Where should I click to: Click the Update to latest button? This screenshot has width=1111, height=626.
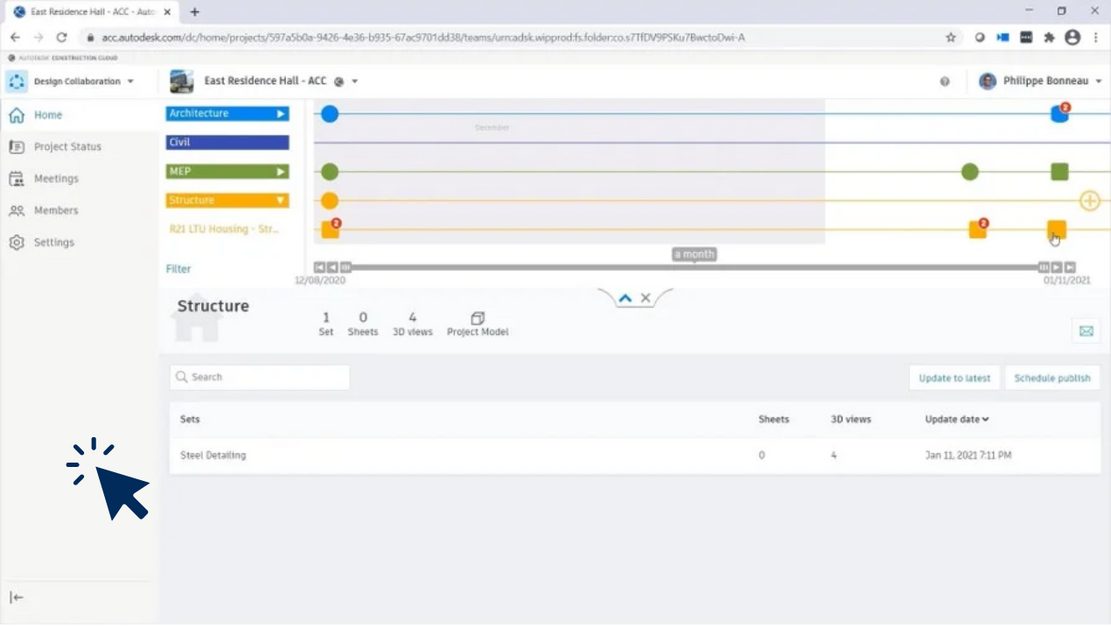954,377
